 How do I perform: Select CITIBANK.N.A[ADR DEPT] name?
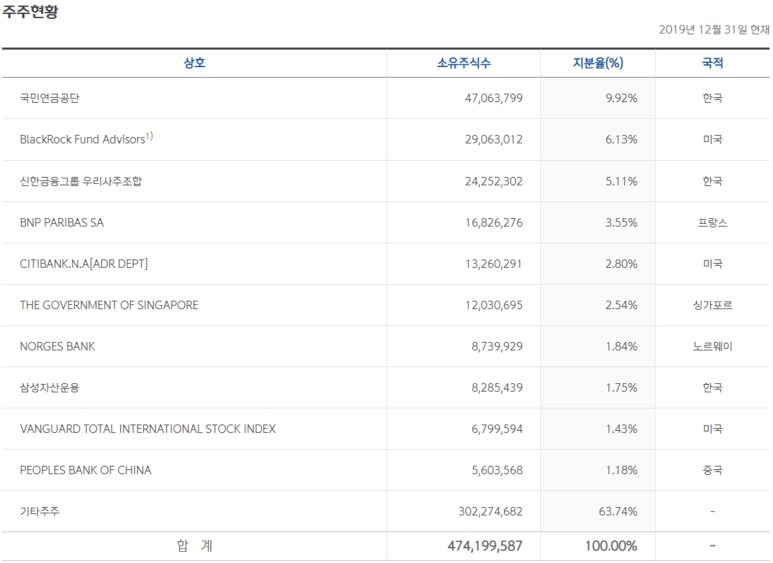point(84,264)
